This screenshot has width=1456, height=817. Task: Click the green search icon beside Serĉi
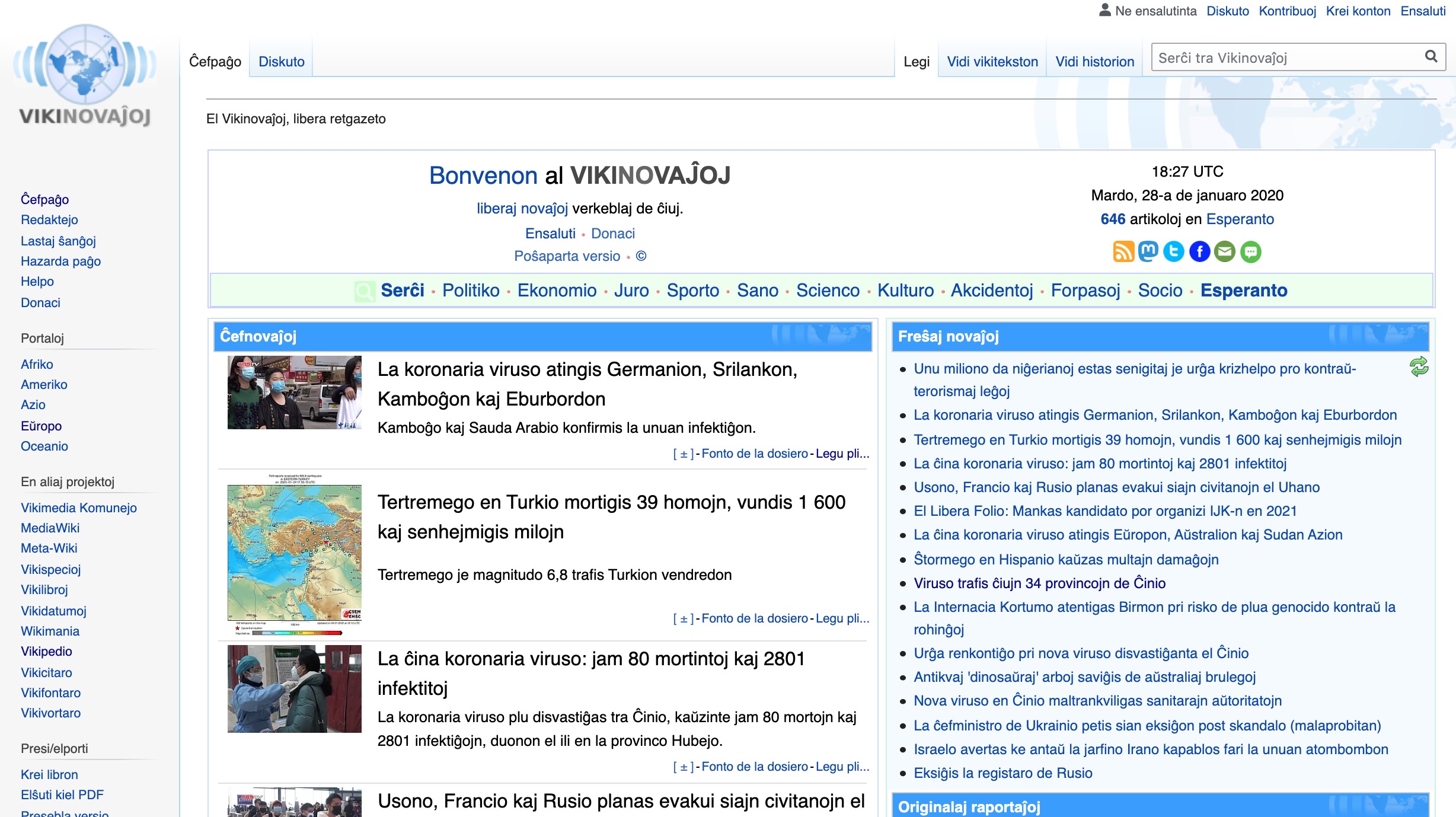(365, 291)
